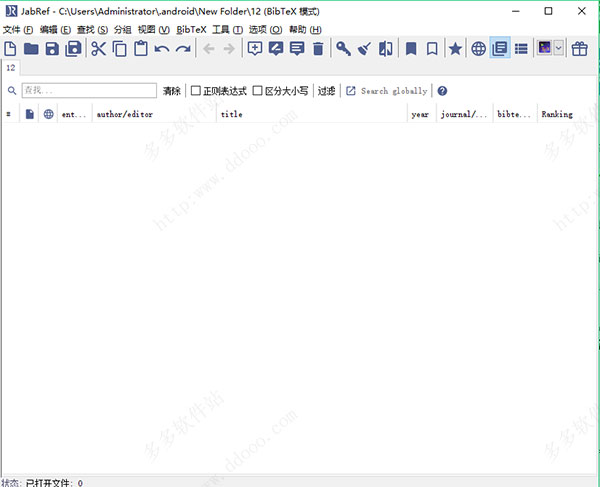
Task: Open the 选项 (O) menu
Action: pos(266,29)
